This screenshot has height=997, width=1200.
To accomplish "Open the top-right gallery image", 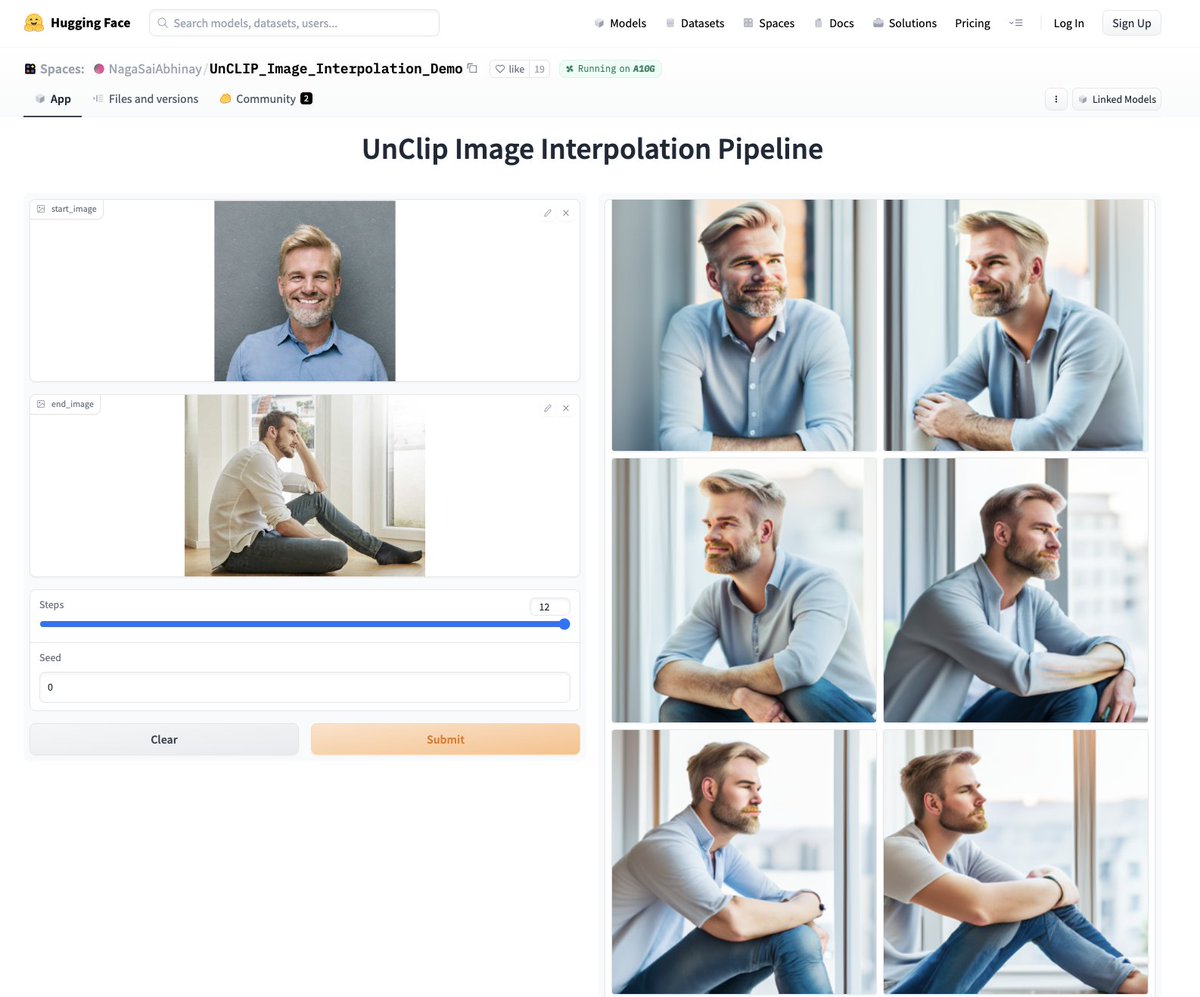I will (x=1015, y=325).
